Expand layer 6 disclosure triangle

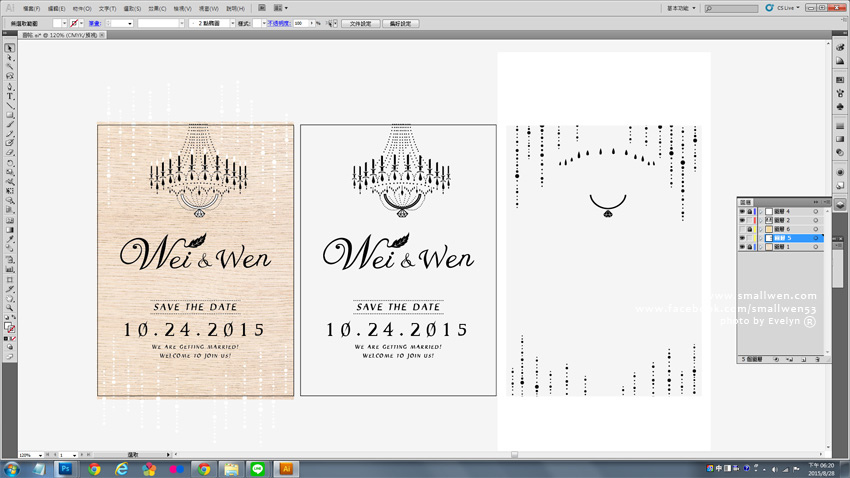click(x=761, y=229)
